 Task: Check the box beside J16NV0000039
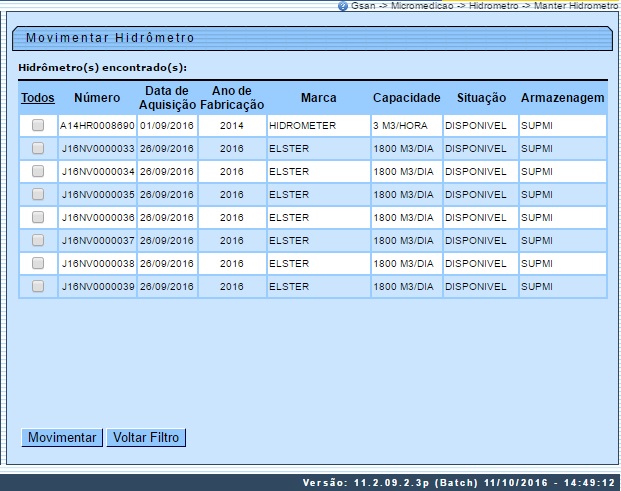pyautogui.click(x=38, y=286)
